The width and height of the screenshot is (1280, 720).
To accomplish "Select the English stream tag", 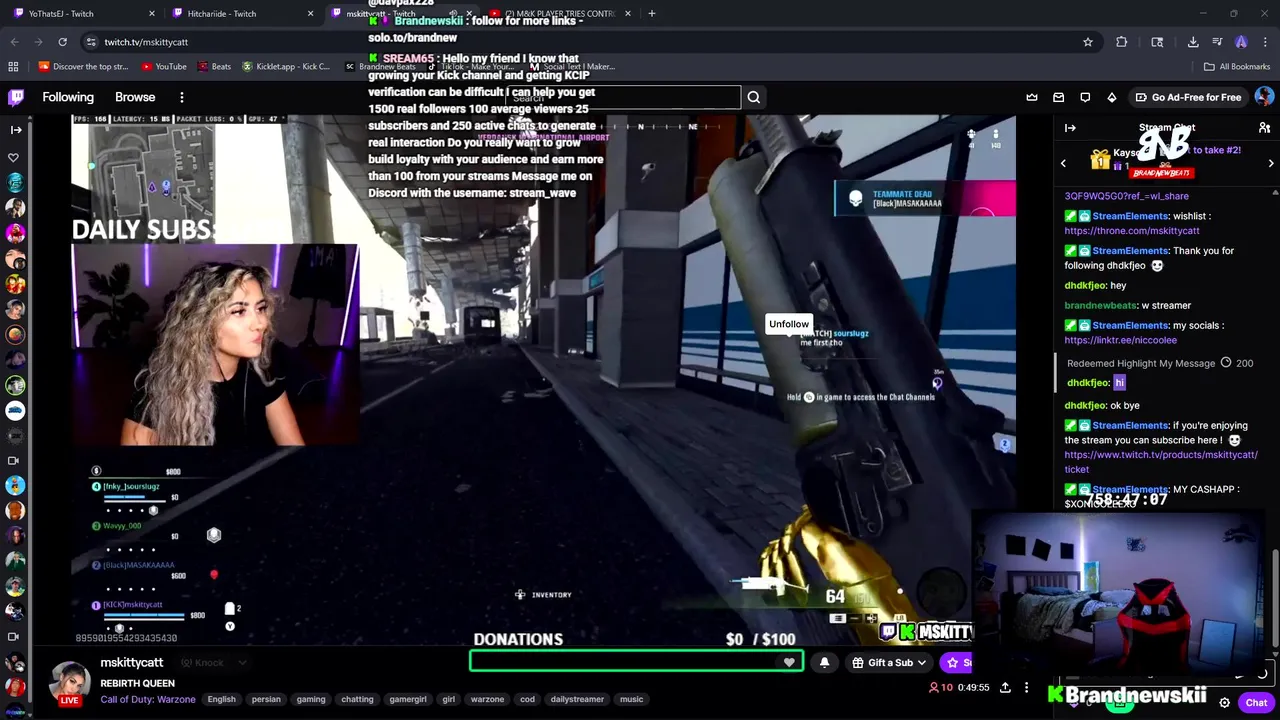I will coord(221,699).
